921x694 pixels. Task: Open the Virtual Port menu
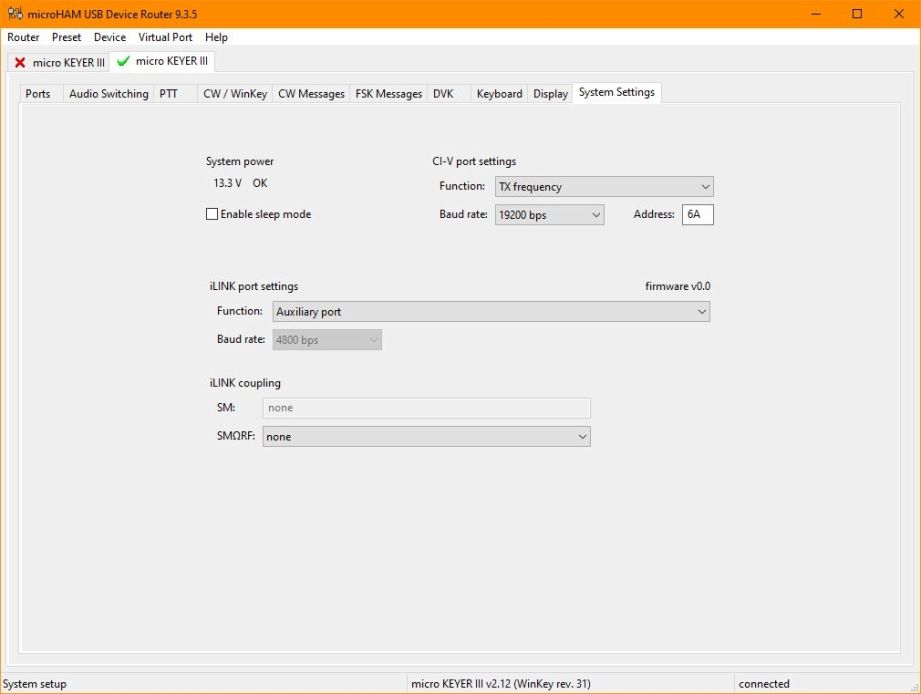coord(165,37)
